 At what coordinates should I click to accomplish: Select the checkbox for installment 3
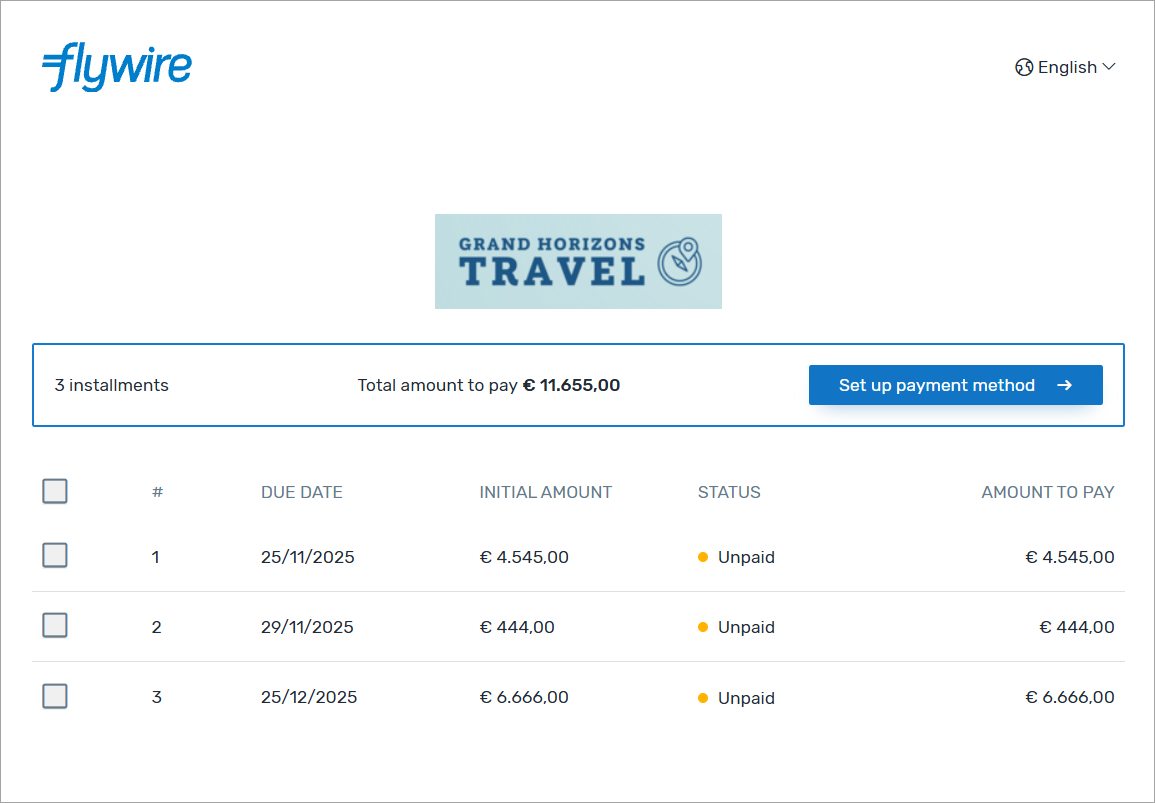tap(55, 696)
